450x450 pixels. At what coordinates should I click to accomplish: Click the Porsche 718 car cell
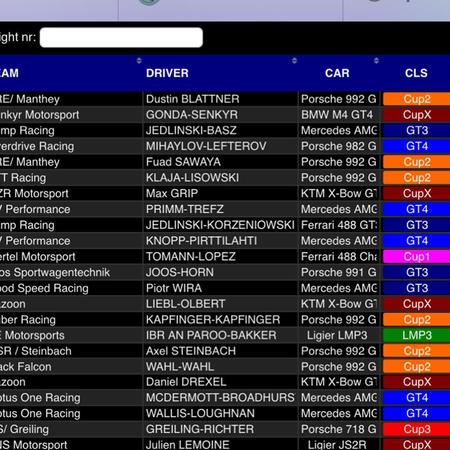pos(339,429)
